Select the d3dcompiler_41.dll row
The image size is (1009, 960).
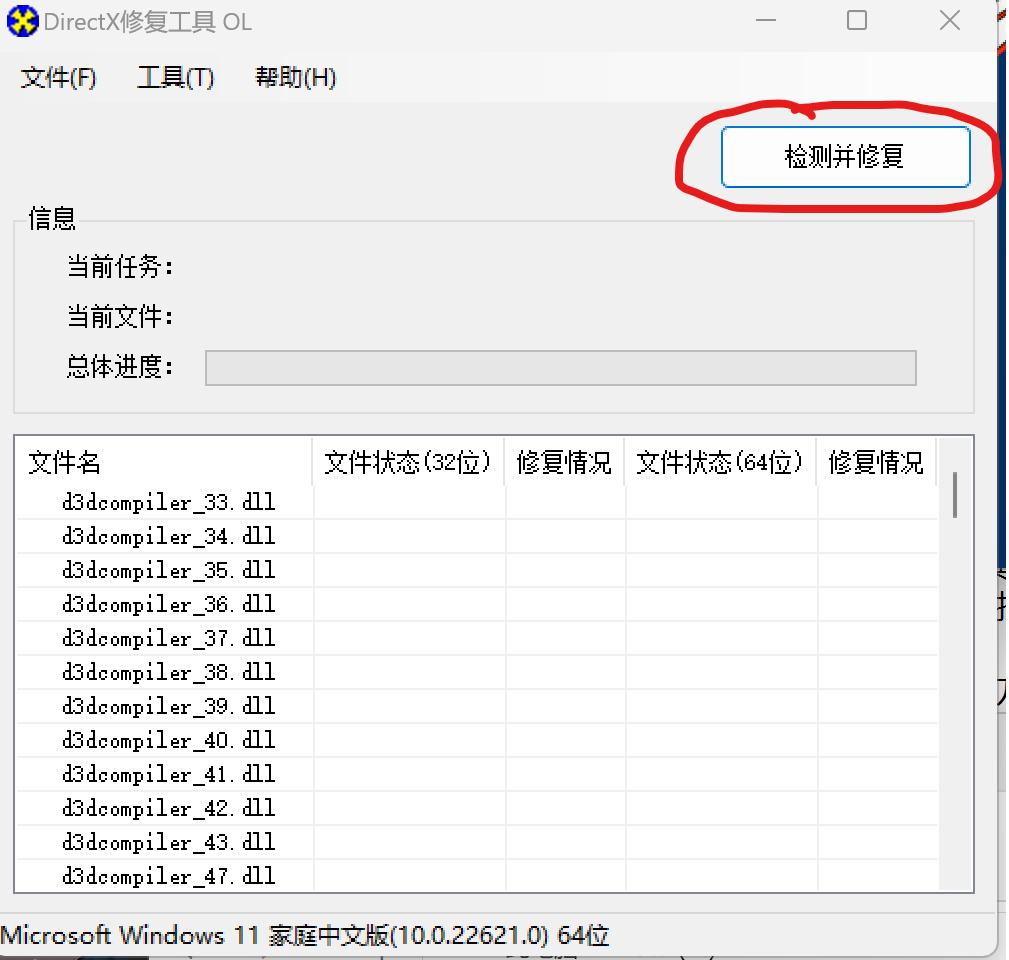476,775
